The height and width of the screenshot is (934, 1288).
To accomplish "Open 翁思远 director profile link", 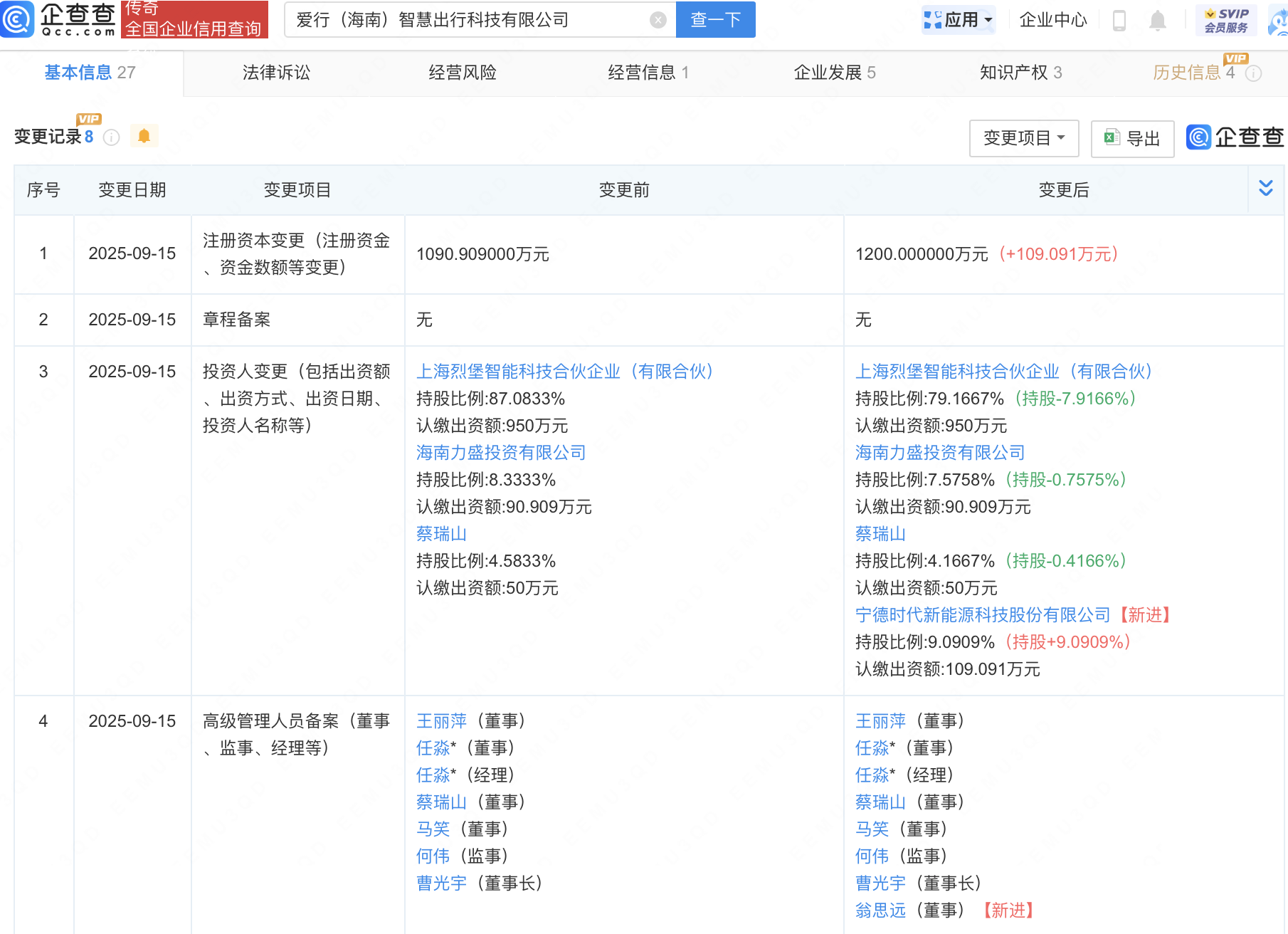I will pyautogui.click(x=880, y=911).
